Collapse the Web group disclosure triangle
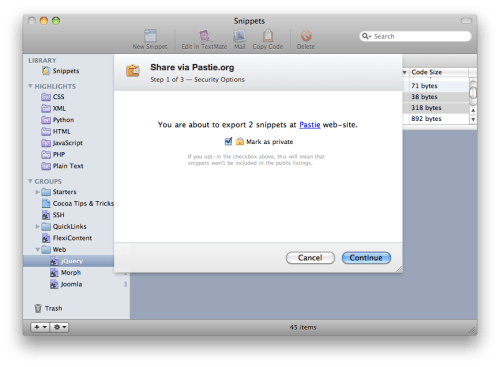The width and height of the screenshot is (500, 367). click(x=37, y=250)
